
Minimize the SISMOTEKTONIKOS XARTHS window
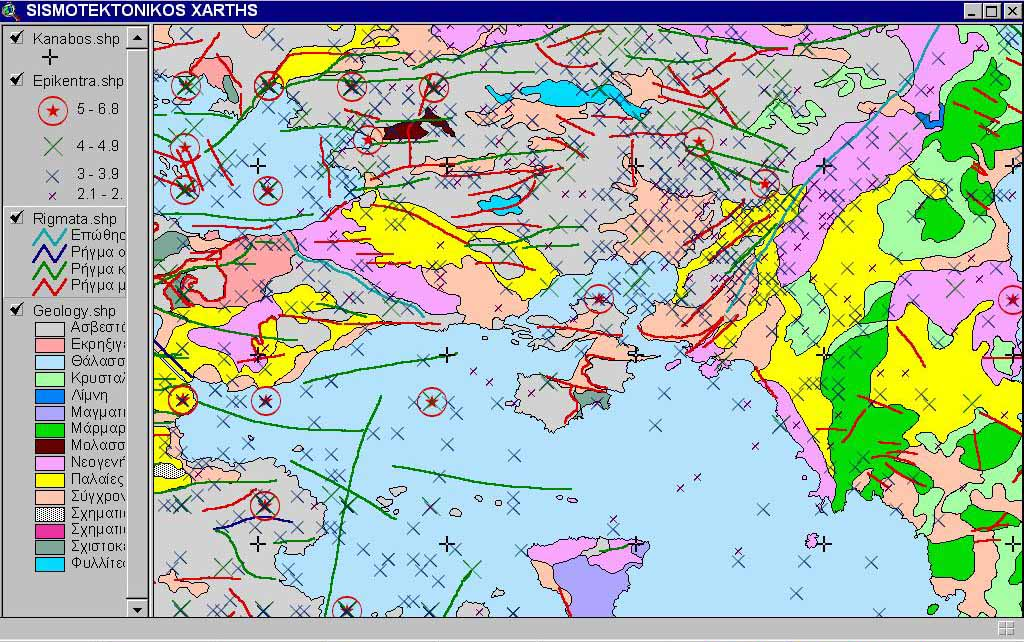coord(972,11)
